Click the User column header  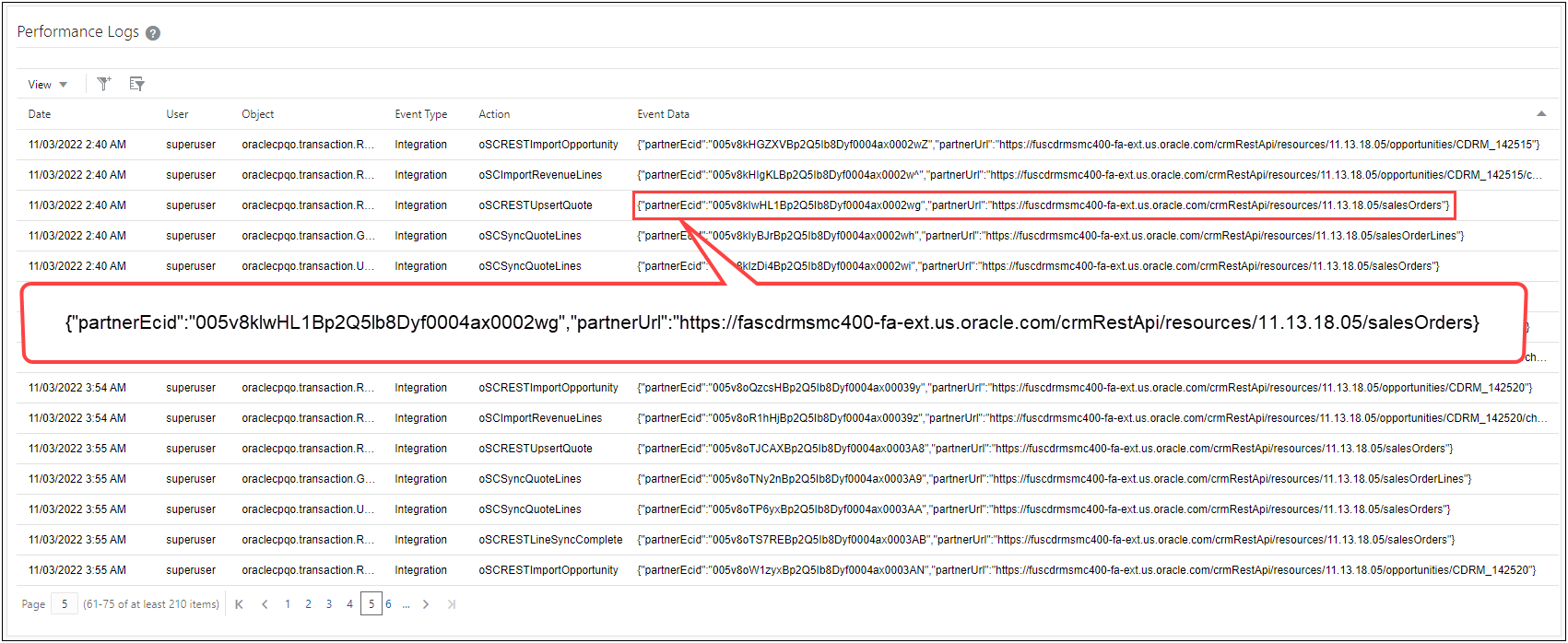tap(177, 114)
